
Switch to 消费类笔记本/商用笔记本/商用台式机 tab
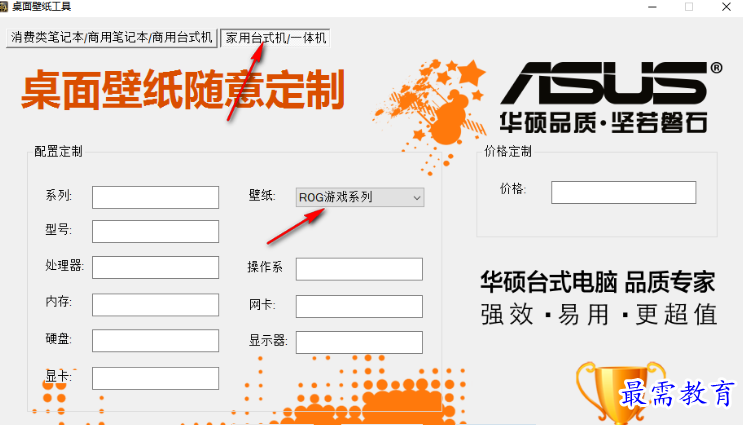click(x=112, y=37)
